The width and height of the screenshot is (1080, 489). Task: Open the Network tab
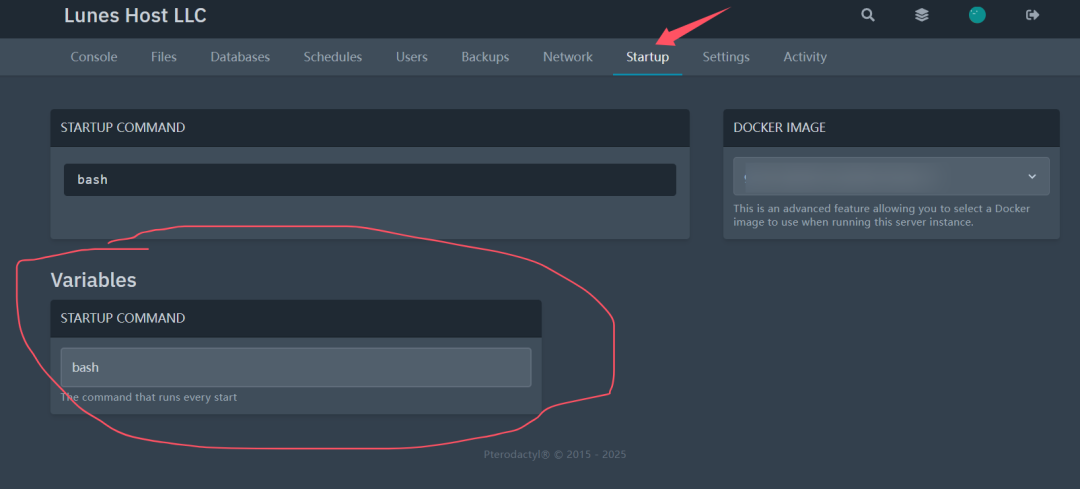click(568, 57)
